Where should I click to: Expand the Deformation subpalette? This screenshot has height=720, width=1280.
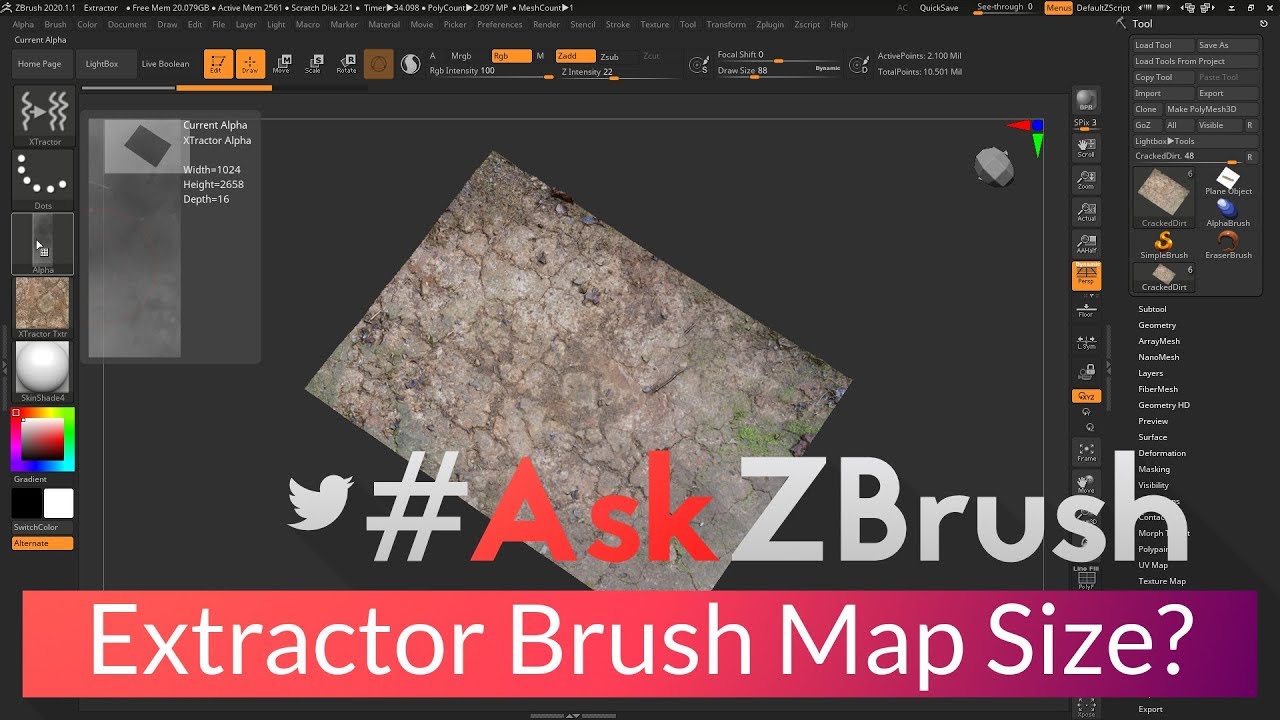pyautogui.click(x=1162, y=453)
